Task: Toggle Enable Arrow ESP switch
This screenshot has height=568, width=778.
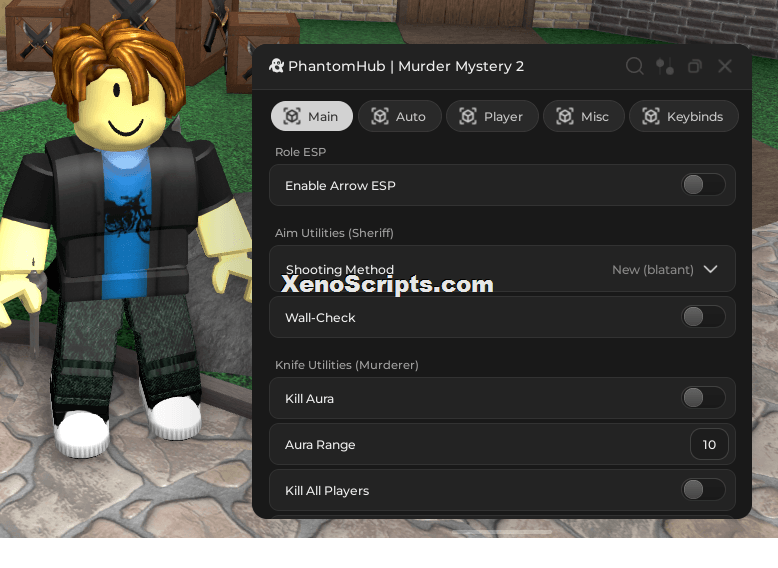Action: pyautogui.click(x=703, y=185)
